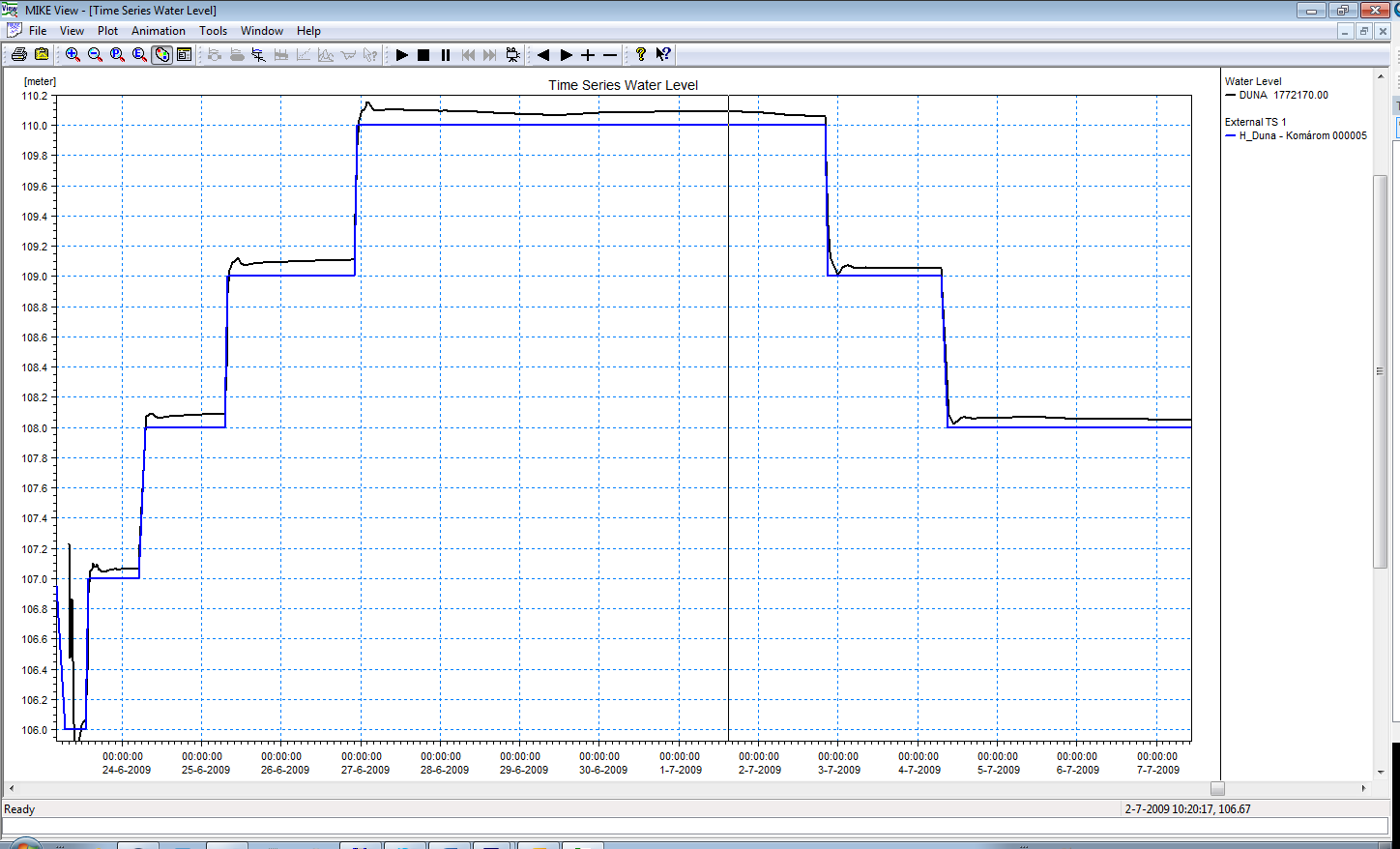Restore the inner document window
Image resolution: width=1400 pixels, height=849 pixels.
coord(1364,31)
